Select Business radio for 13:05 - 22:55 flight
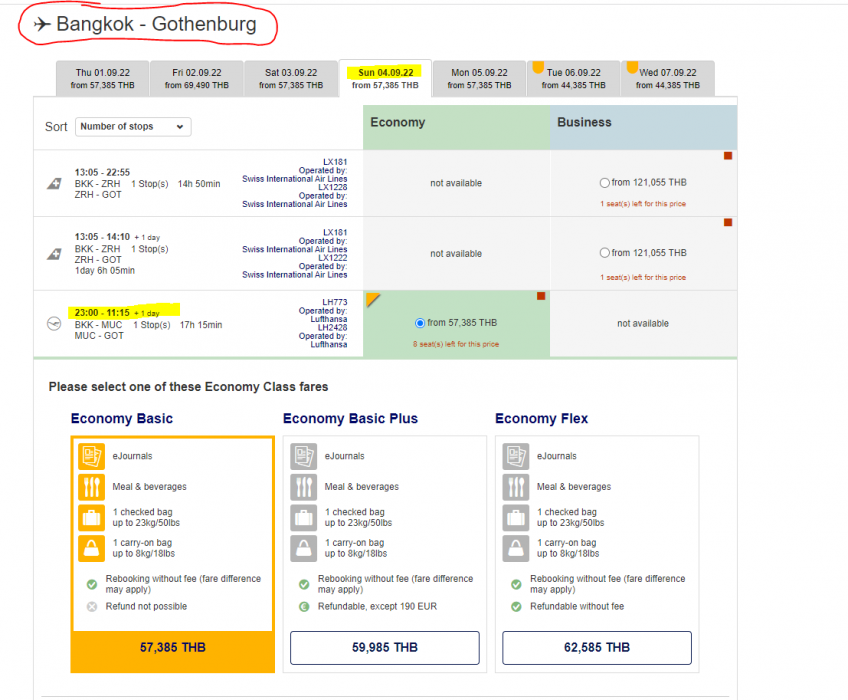The height and width of the screenshot is (700, 848). [604, 183]
